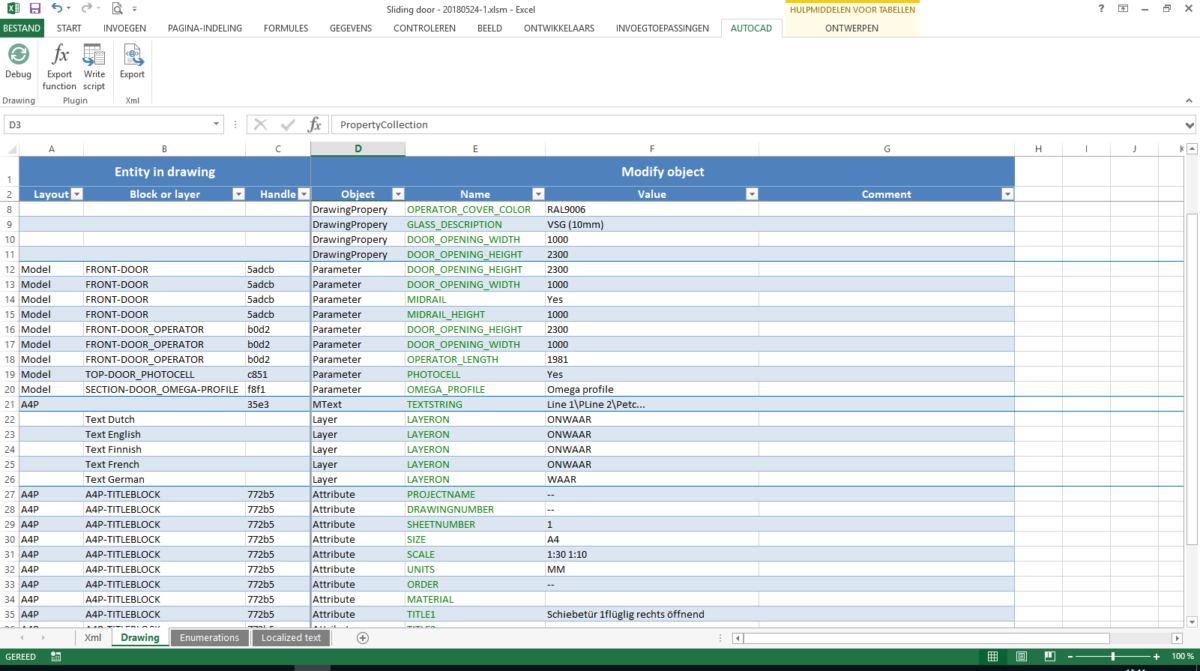Viewport: 1200px width, 671px height.
Task: Click the Debug icon in Drawing group
Action: click(18, 55)
